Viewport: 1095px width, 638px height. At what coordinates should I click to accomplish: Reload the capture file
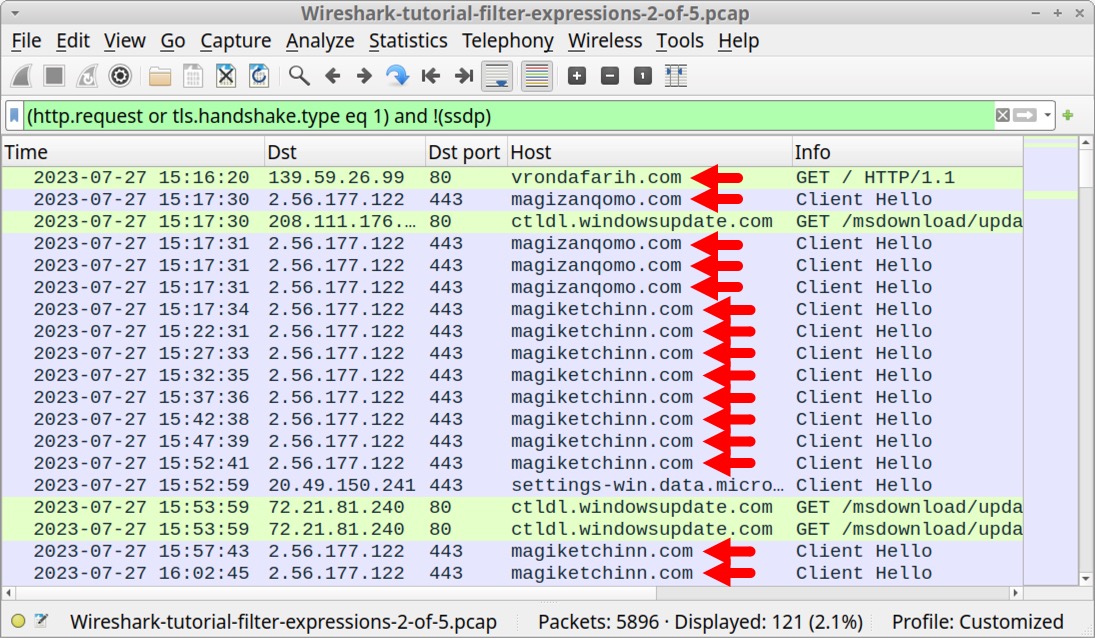click(x=258, y=75)
